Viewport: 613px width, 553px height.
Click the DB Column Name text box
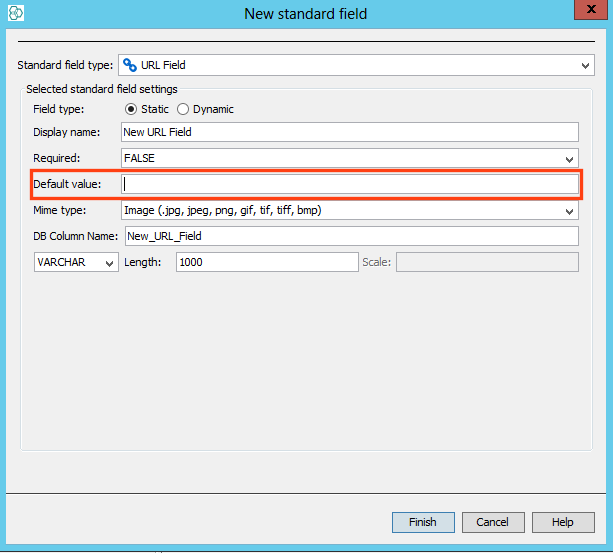click(x=350, y=236)
